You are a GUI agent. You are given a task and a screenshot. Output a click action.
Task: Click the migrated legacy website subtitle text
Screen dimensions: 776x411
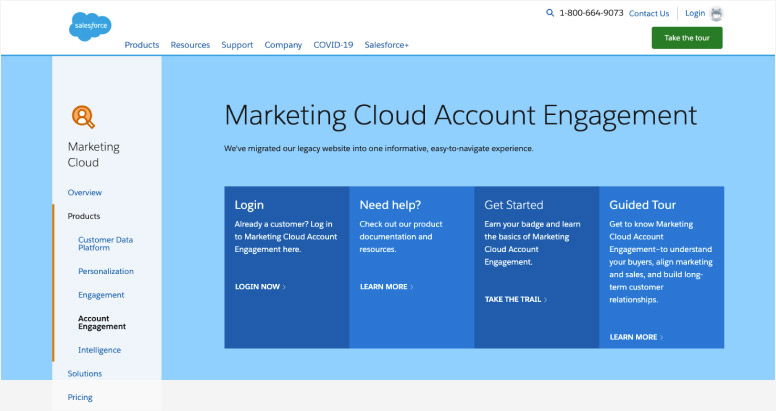click(379, 149)
